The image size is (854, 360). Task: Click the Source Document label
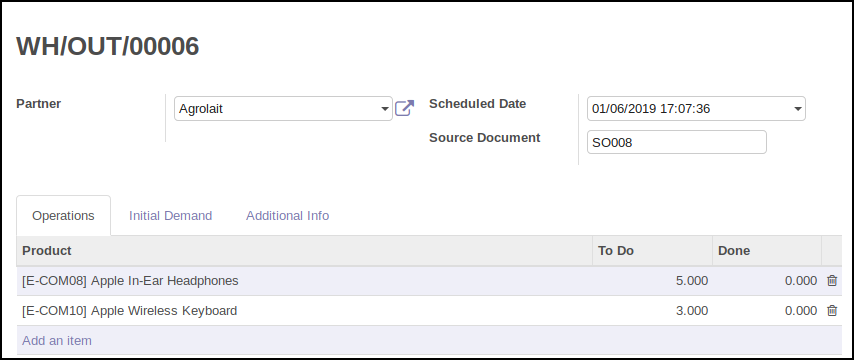point(485,138)
